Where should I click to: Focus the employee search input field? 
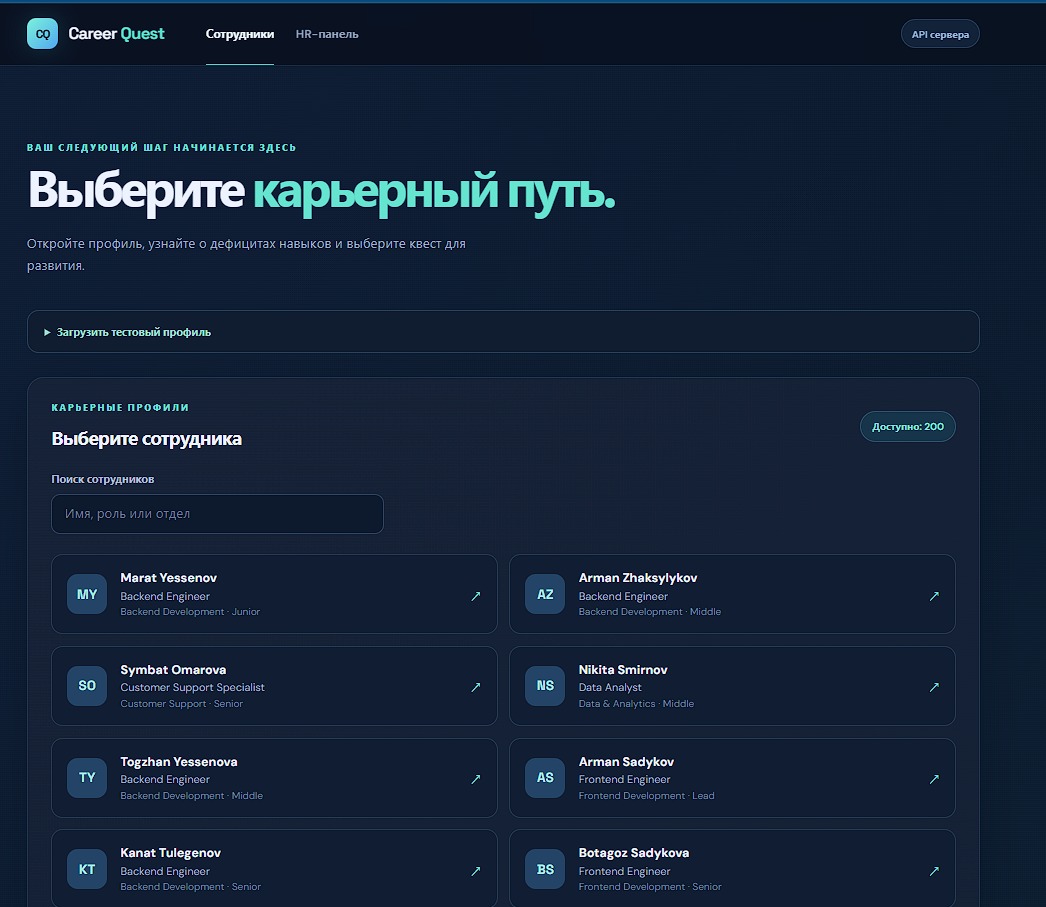tap(217, 514)
